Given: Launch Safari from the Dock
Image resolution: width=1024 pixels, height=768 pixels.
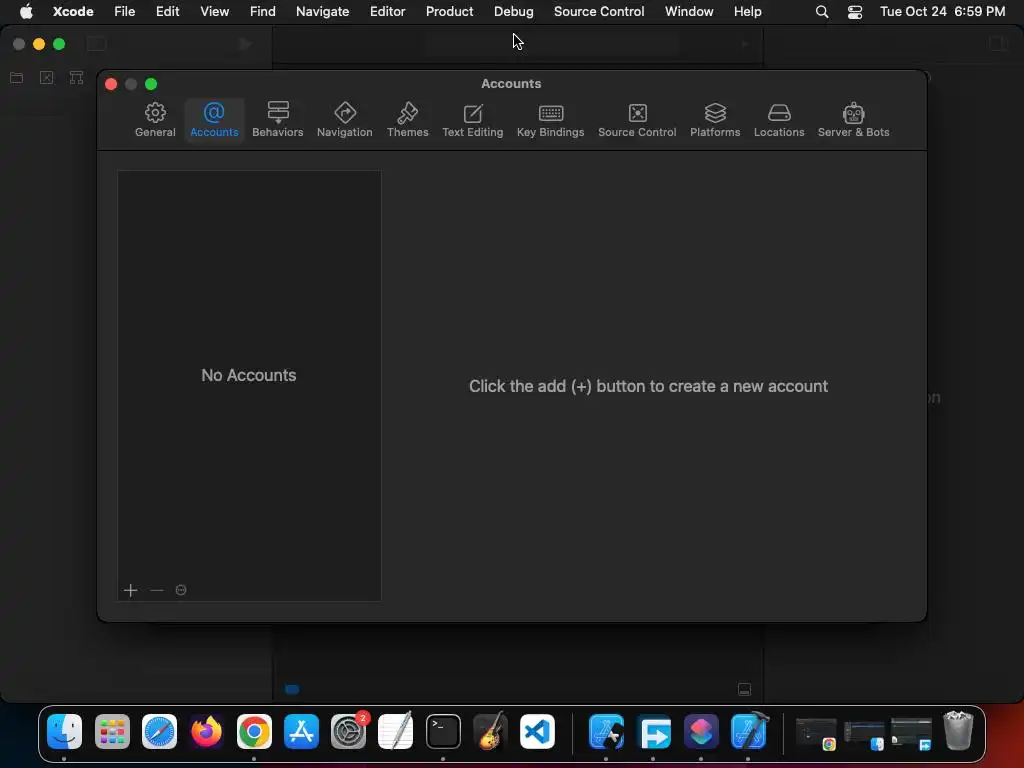Looking at the screenshot, I should 159,731.
